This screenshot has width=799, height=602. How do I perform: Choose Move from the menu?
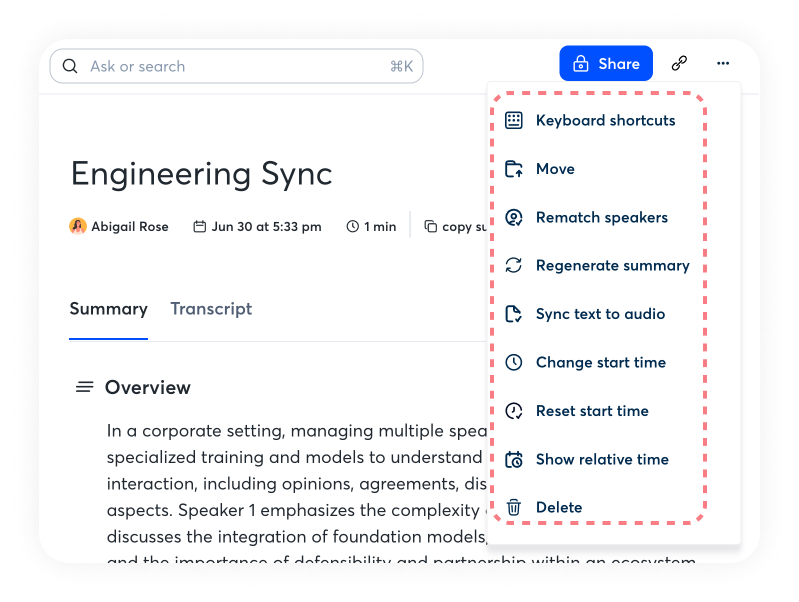point(555,169)
